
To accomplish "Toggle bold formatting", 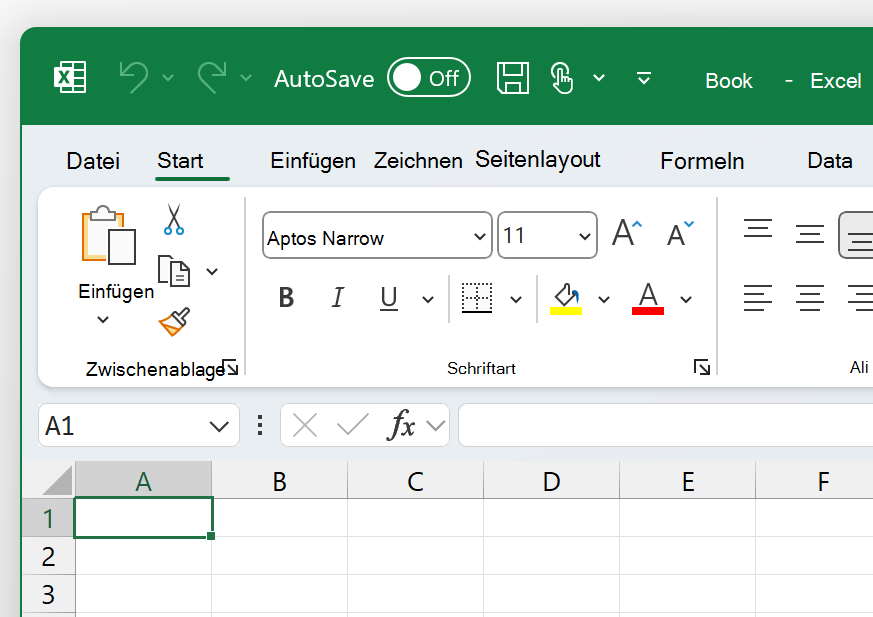I will [x=286, y=297].
